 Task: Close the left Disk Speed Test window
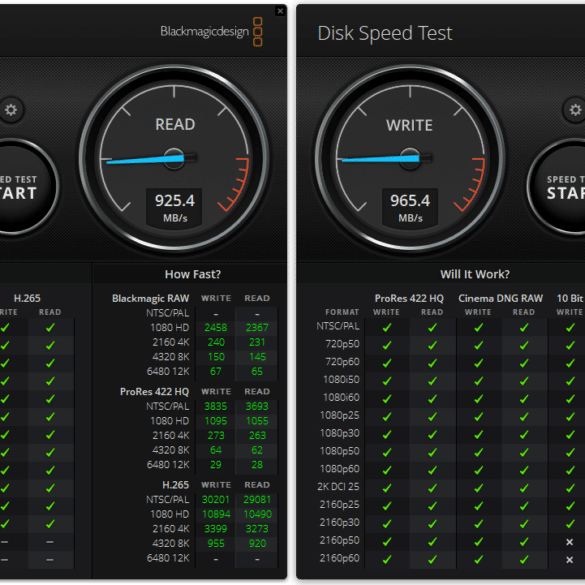[x=280, y=11]
